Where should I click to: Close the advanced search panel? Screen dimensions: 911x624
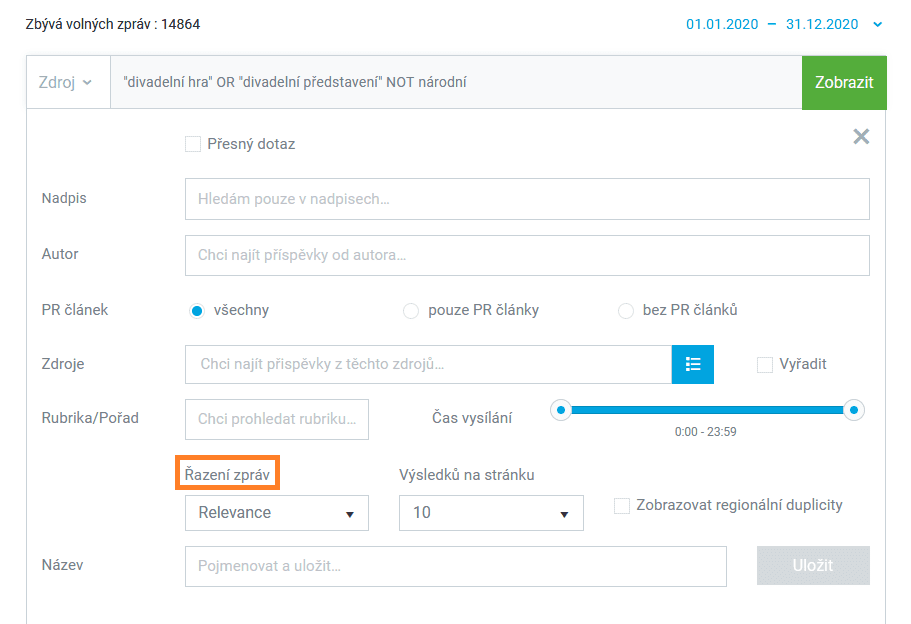[861, 137]
